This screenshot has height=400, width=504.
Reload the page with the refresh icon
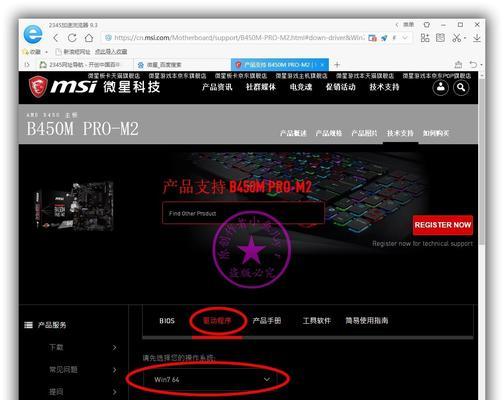click(x=72, y=38)
